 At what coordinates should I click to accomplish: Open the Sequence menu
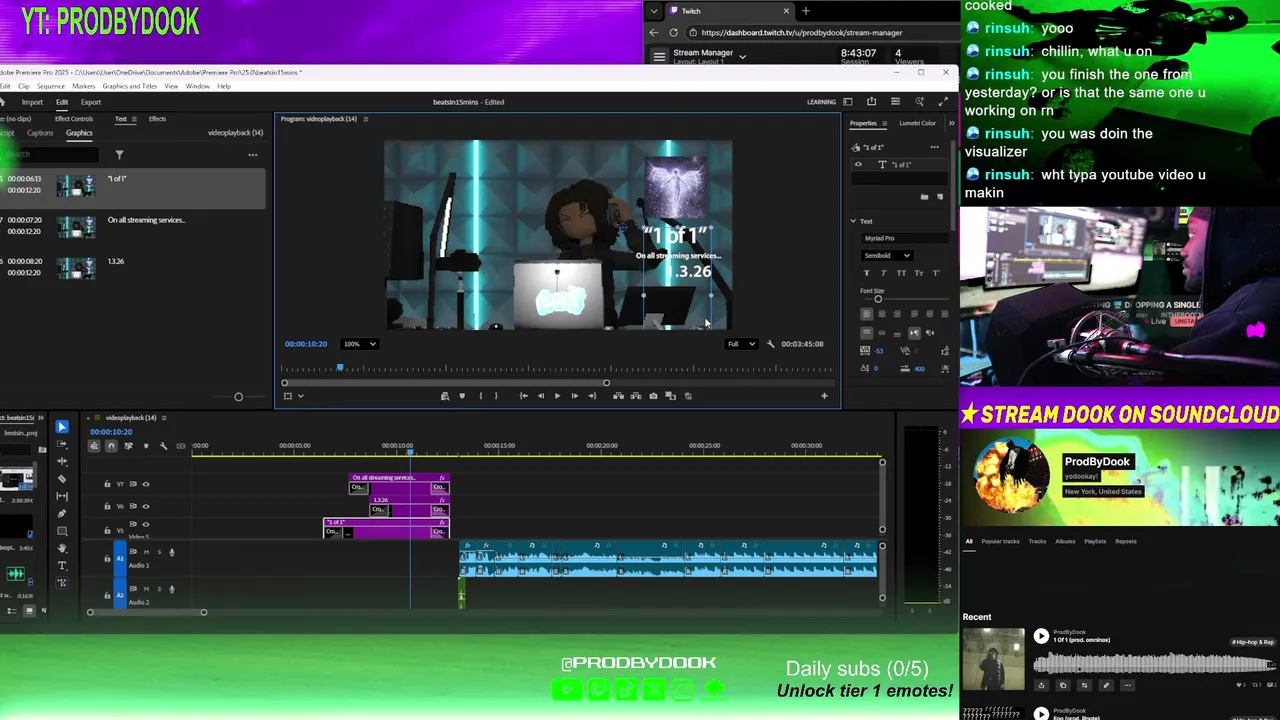tap(50, 86)
